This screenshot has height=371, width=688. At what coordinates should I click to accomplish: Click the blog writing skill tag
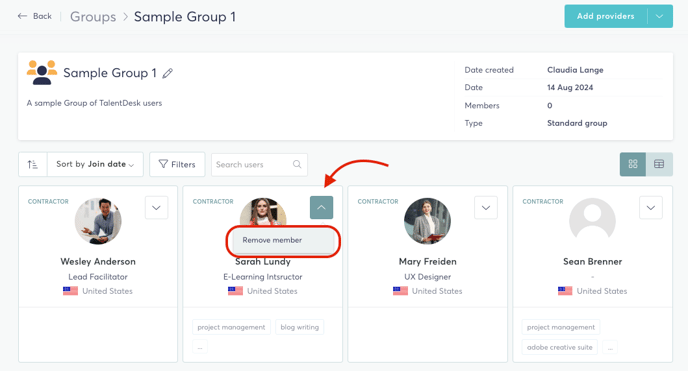coord(300,327)
